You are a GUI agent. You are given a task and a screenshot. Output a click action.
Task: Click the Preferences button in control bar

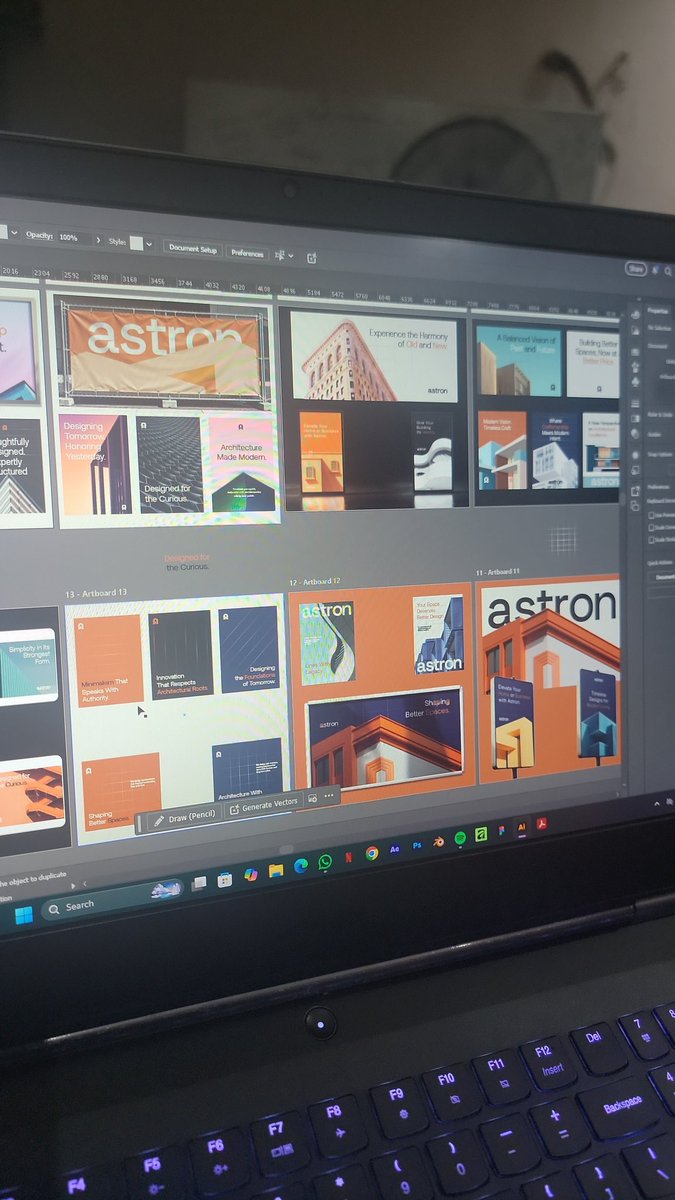tap(247, 253)
